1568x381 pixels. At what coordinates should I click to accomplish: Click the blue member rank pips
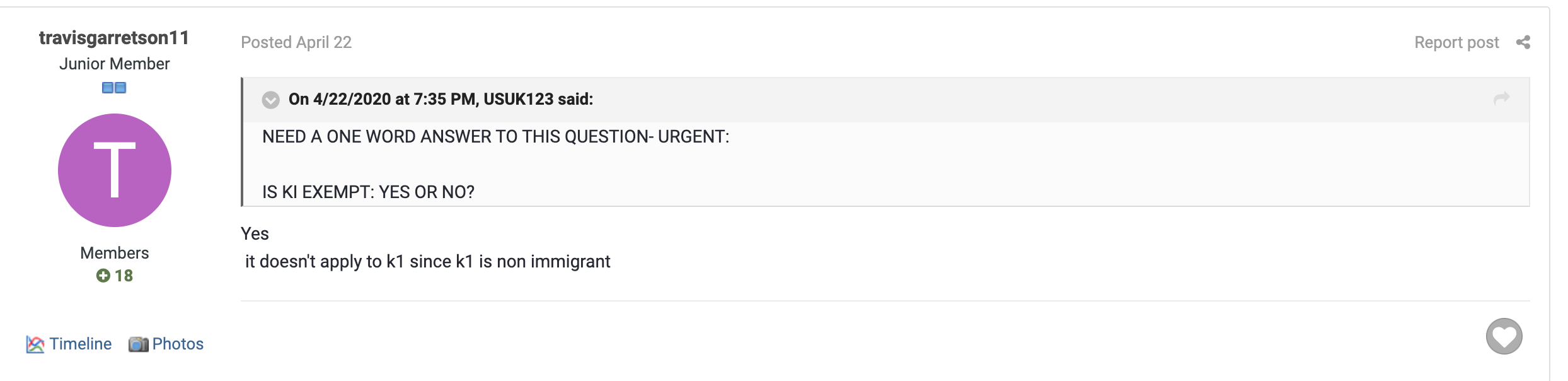[114, 88]
